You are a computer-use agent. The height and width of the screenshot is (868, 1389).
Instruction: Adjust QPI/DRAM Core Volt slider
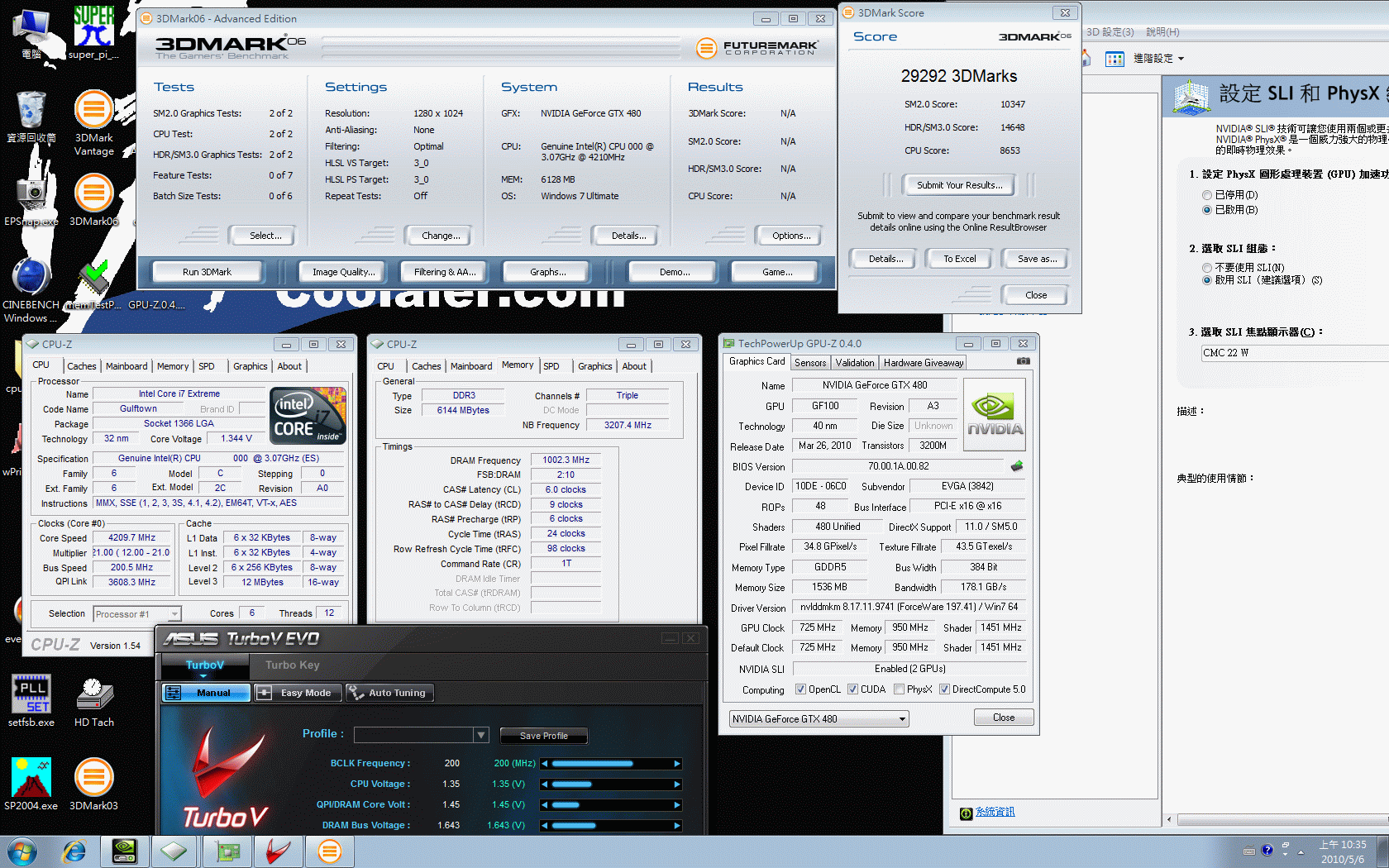pos(611,805)
